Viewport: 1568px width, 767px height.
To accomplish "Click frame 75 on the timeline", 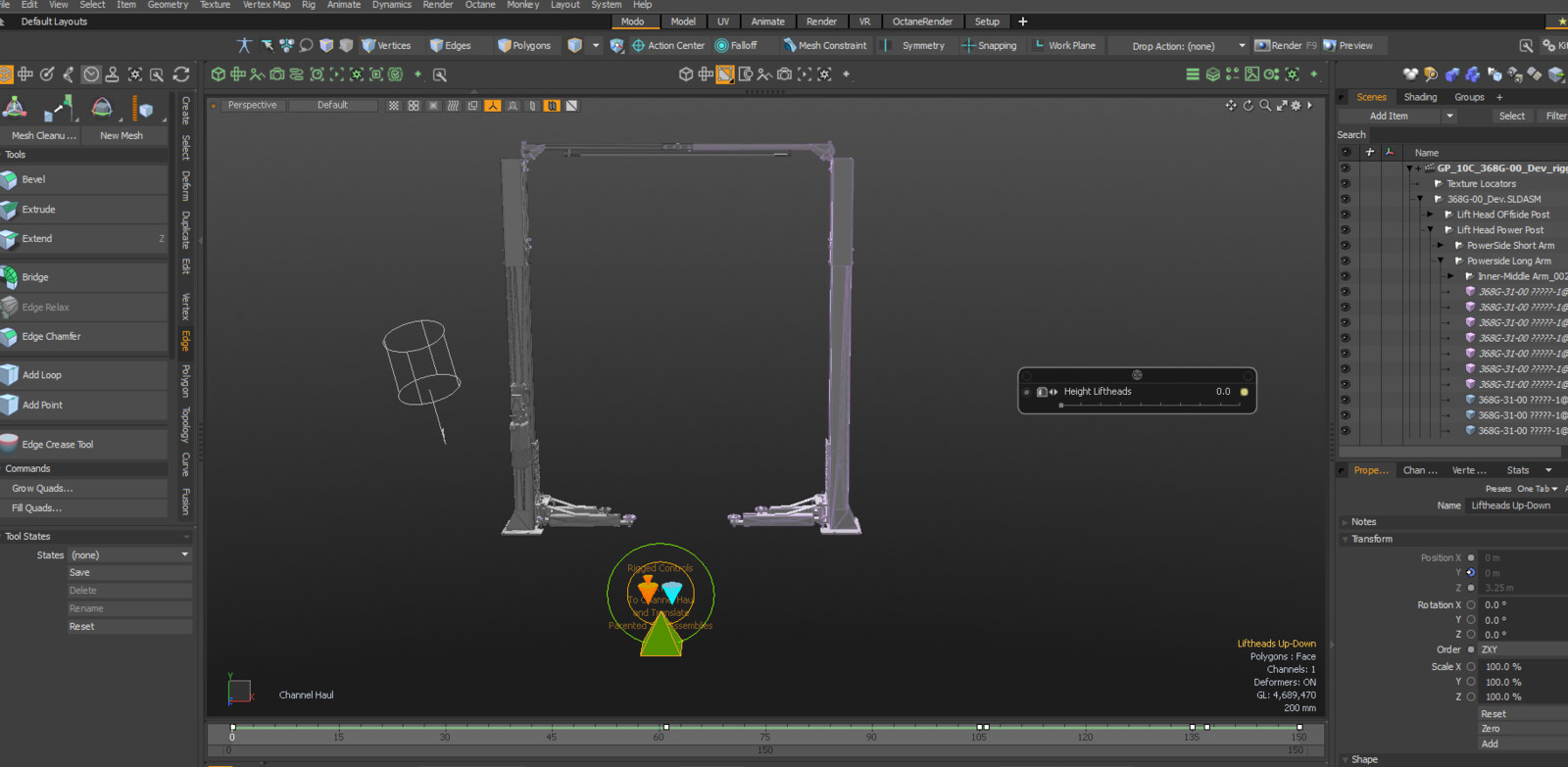I will (764, 737).
